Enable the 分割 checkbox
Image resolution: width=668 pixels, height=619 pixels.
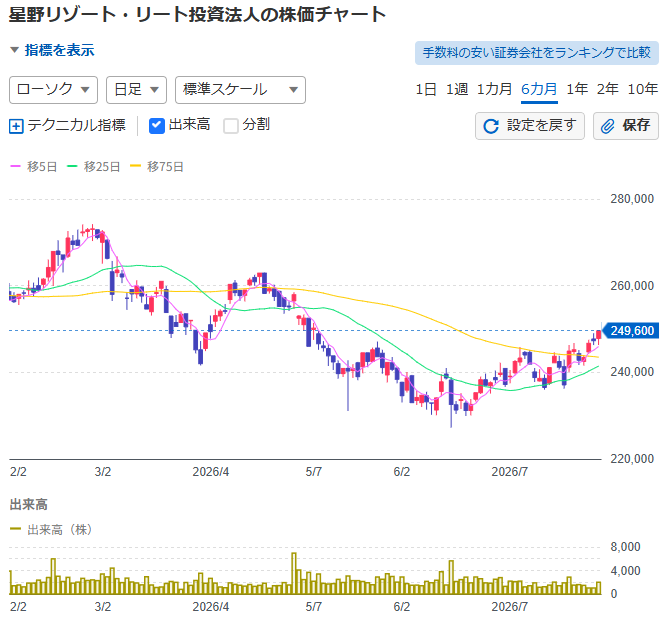pos(231,126)
